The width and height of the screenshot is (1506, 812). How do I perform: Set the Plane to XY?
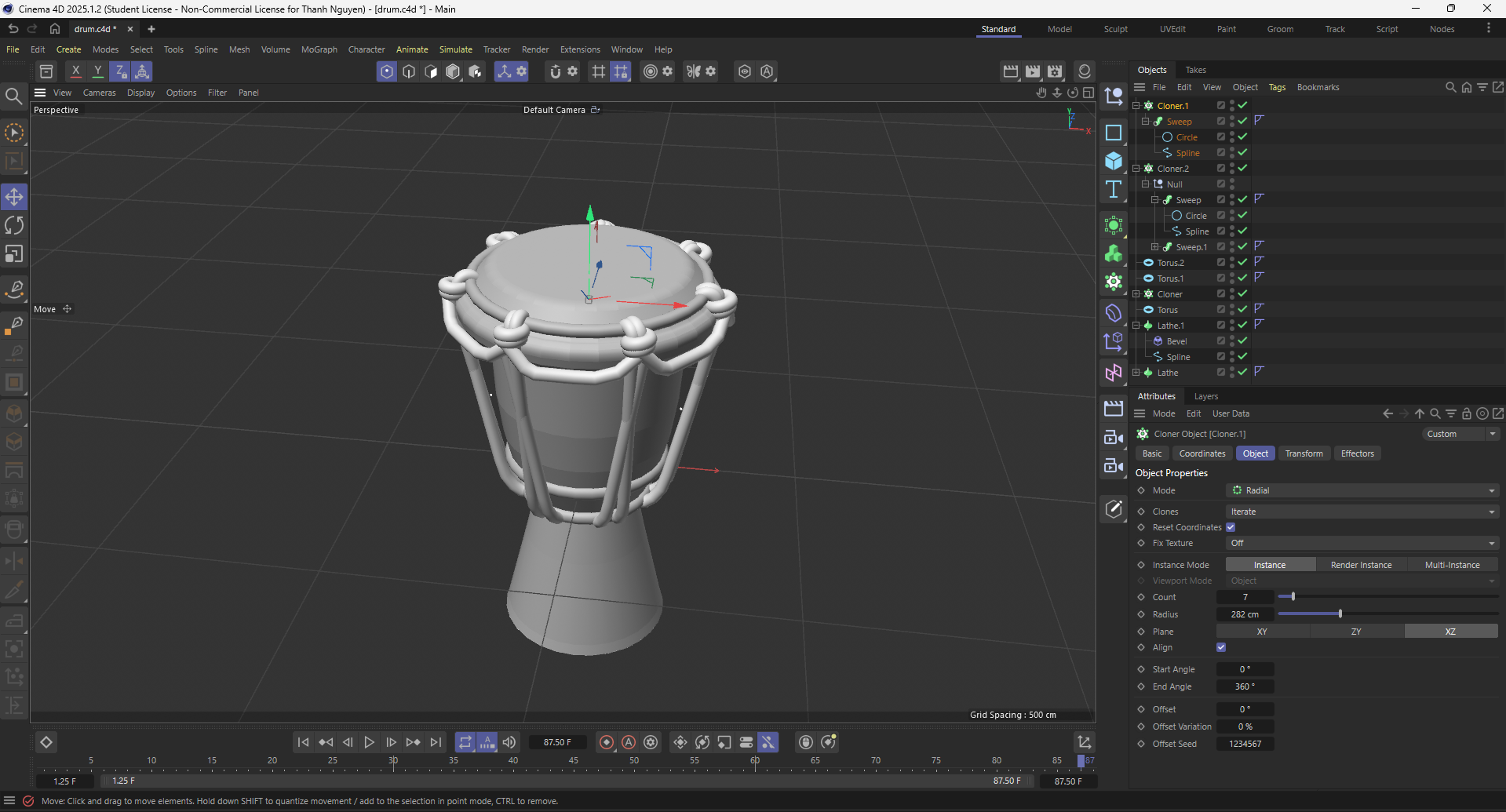[x=1262, y=632]
